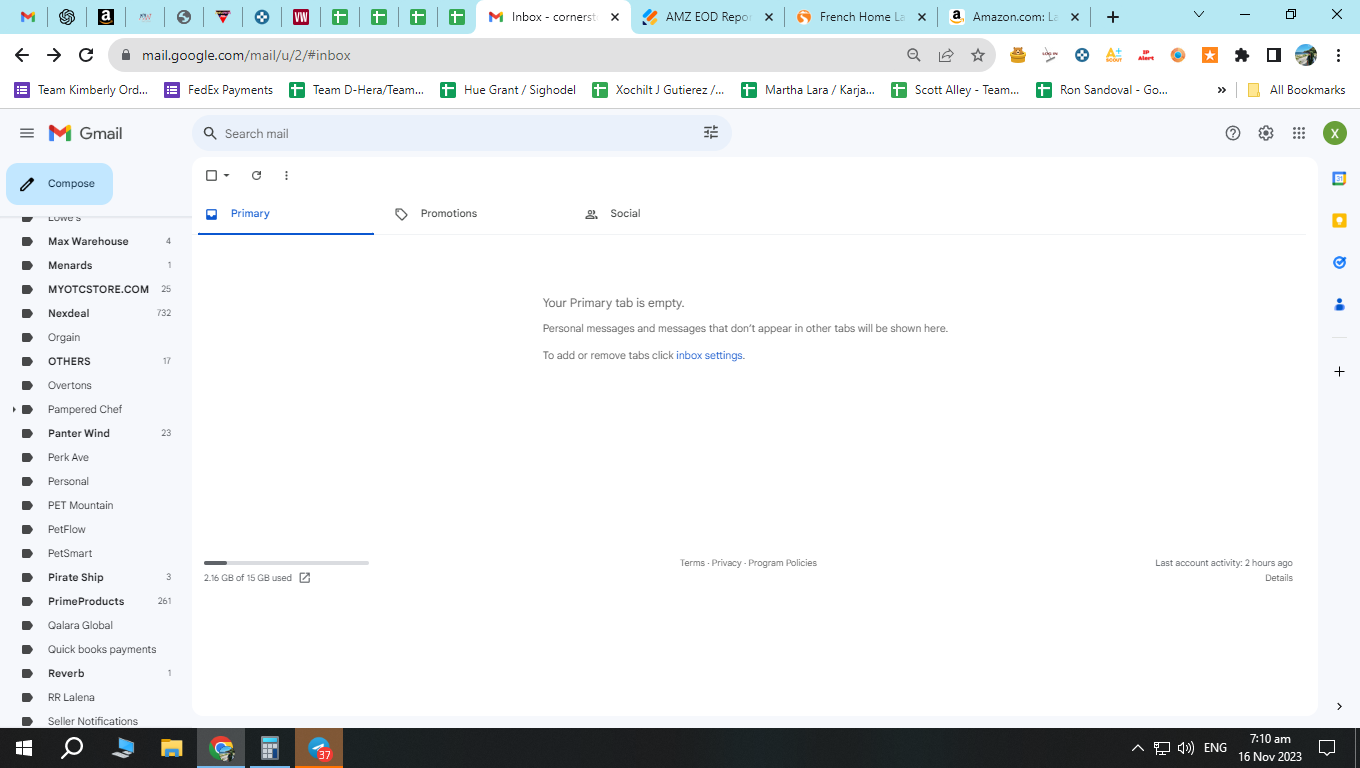Open the OTHERS label
Image resolution: width=1360 pixels, height=768 pixels.
point(69,361)
